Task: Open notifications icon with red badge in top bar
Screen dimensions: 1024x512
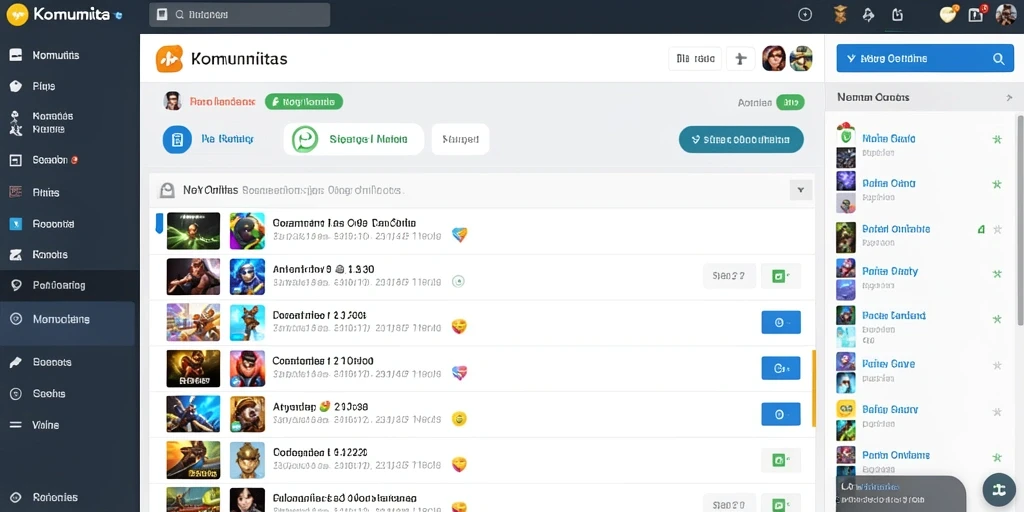Action: click(976, 14)
